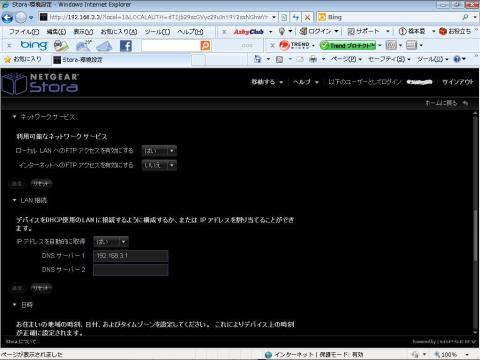Click the Bing search box in the title area
Viewport: 480px width, 360px height.
[389, 17]
